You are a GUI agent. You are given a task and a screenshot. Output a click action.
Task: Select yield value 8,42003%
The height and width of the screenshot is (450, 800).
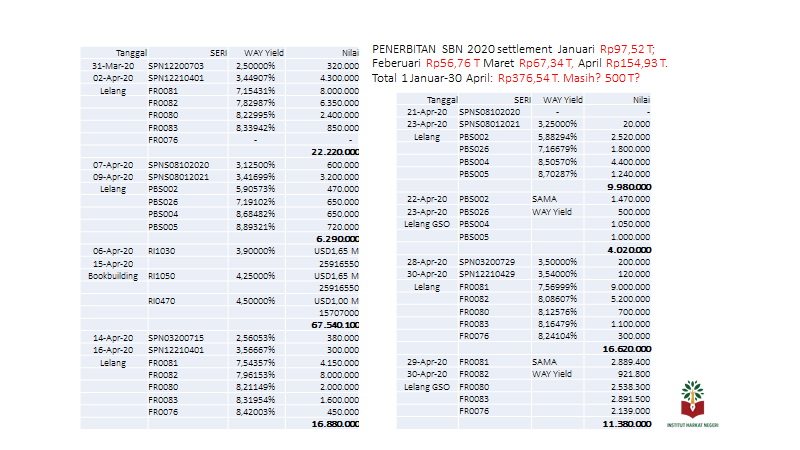coord(255,412)
